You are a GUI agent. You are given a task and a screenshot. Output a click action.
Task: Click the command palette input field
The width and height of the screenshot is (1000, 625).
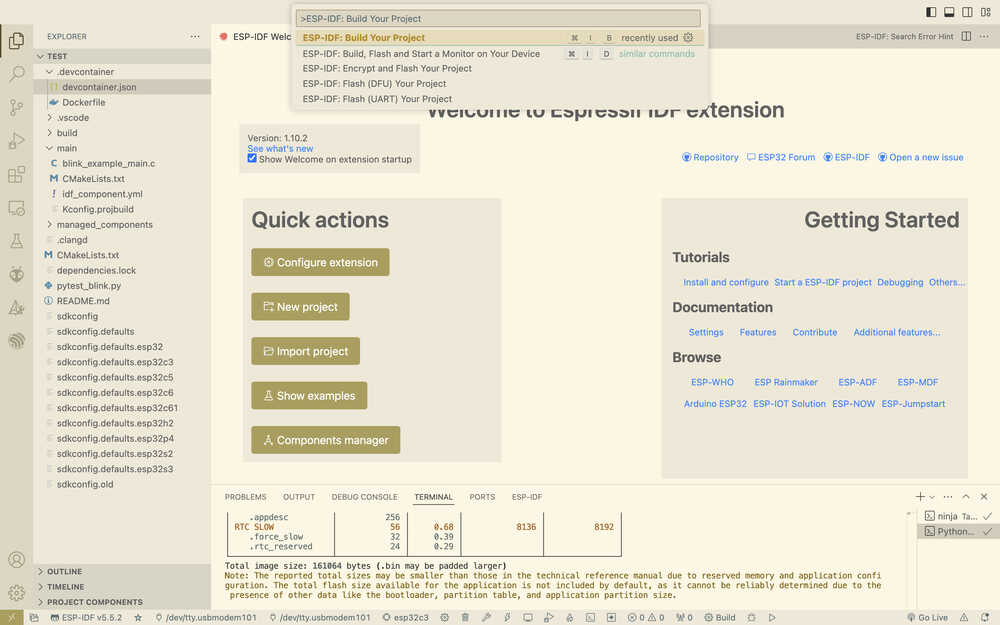pos(499,19)
